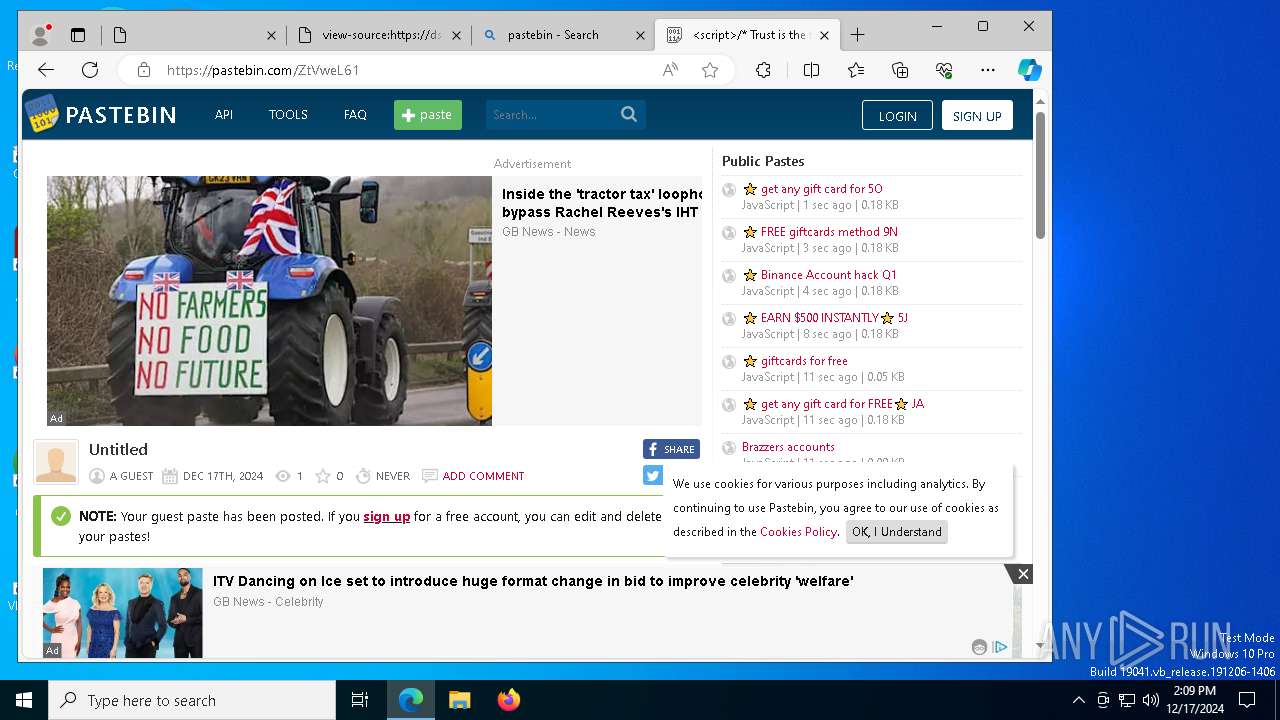The height and width of the screenshot is (720, 1280).
Task: Click the SIGN UP button
Action: 977,116
